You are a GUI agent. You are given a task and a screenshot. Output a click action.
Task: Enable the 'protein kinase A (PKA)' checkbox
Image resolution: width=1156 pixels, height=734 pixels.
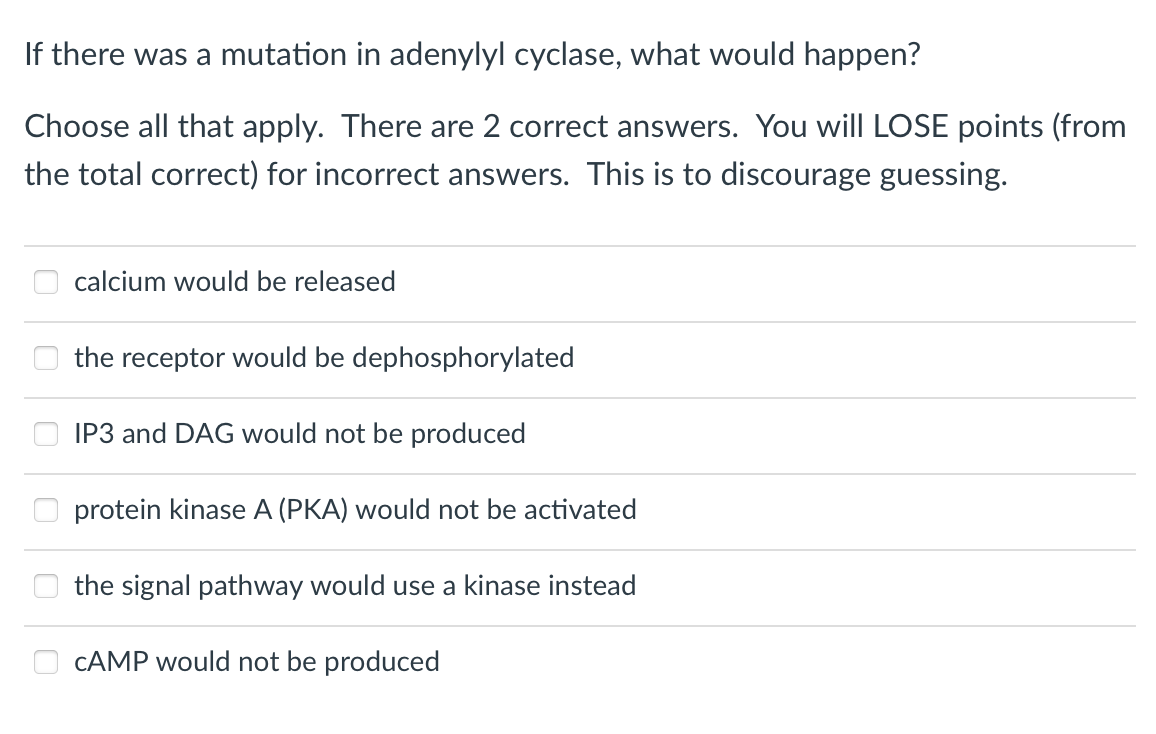(x=46, y=510)
